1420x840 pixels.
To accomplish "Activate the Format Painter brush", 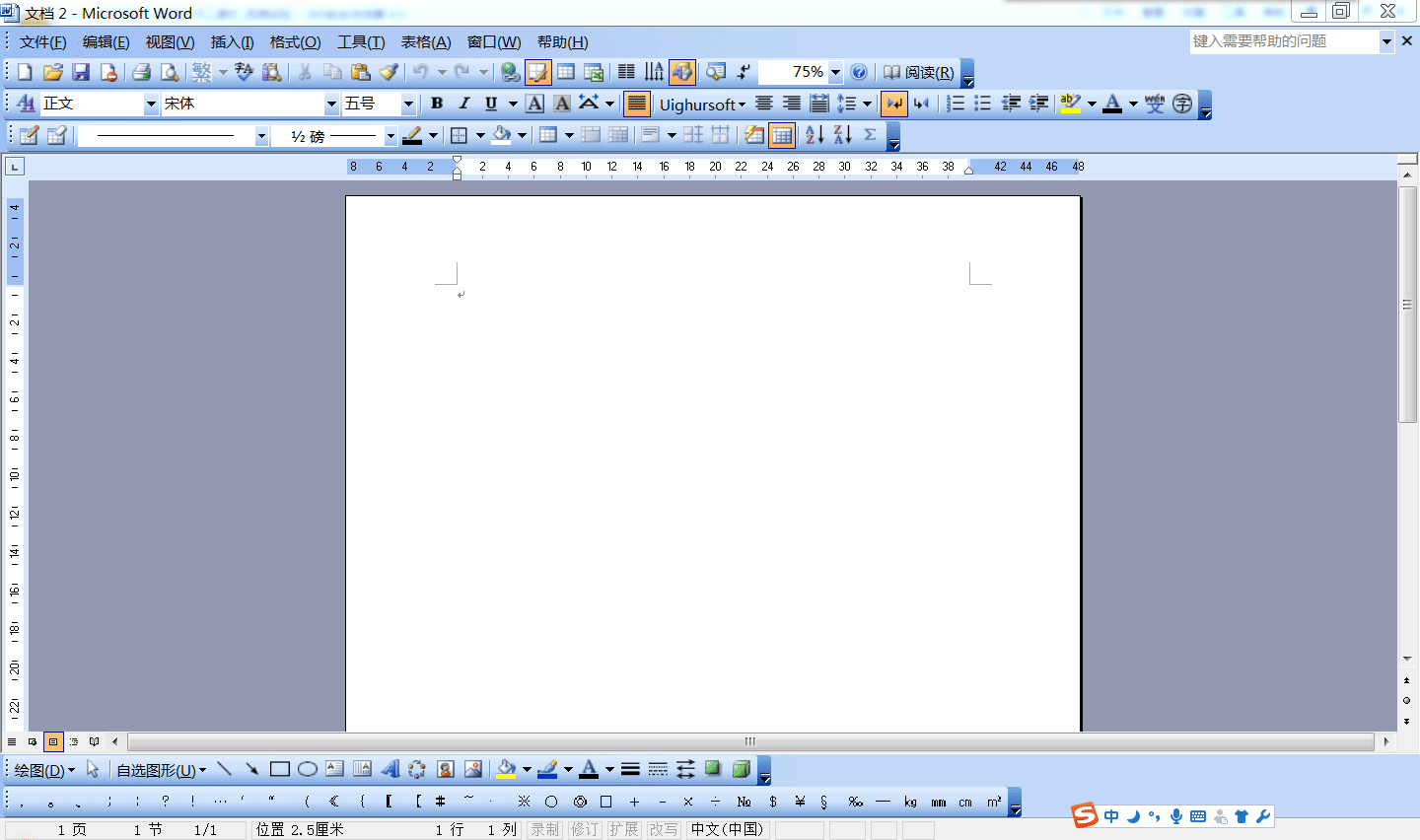I will pos(389,72).
